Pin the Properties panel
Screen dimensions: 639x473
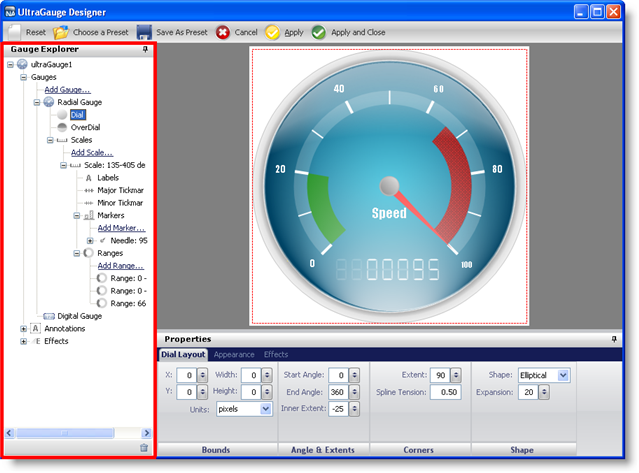tap(614, 339)
